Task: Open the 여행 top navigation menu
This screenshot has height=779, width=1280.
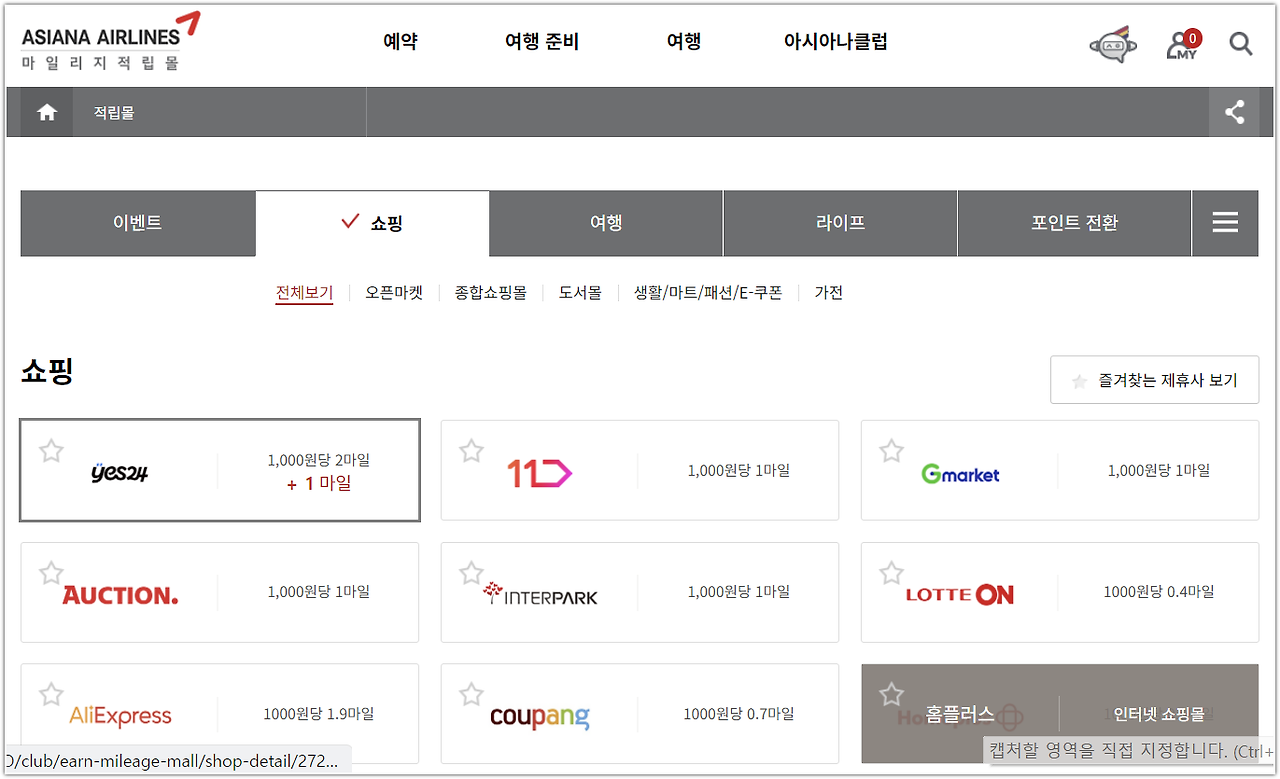Action: coord(684,42)
